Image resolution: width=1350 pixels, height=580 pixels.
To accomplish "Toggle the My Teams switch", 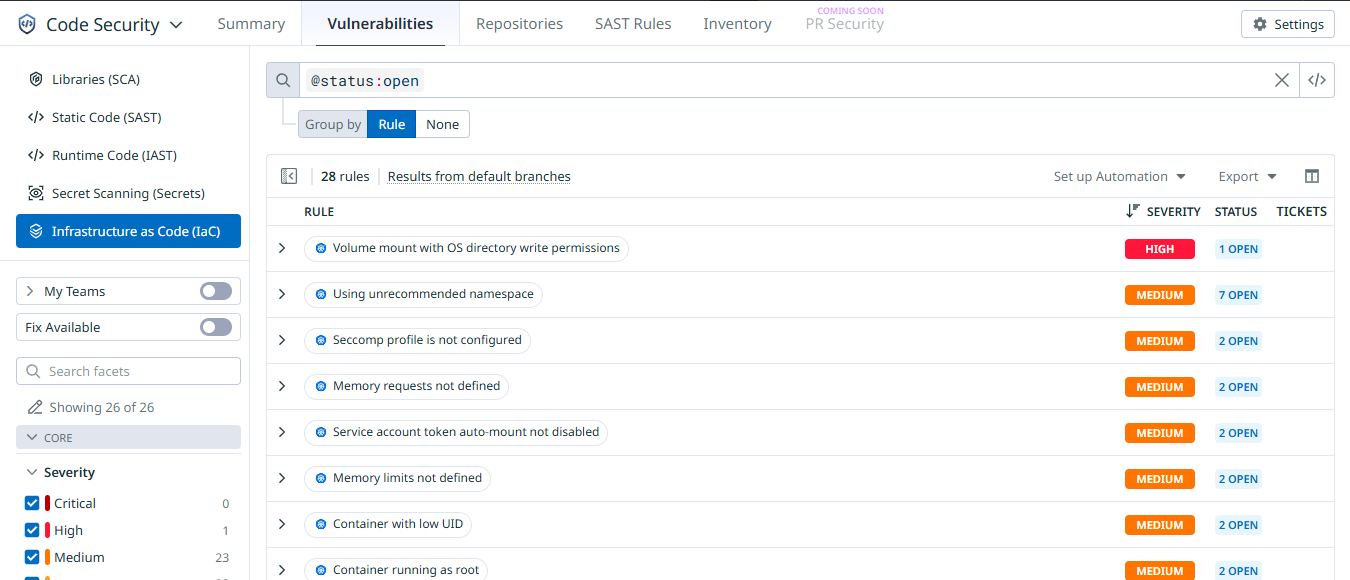I will (215, 291).
